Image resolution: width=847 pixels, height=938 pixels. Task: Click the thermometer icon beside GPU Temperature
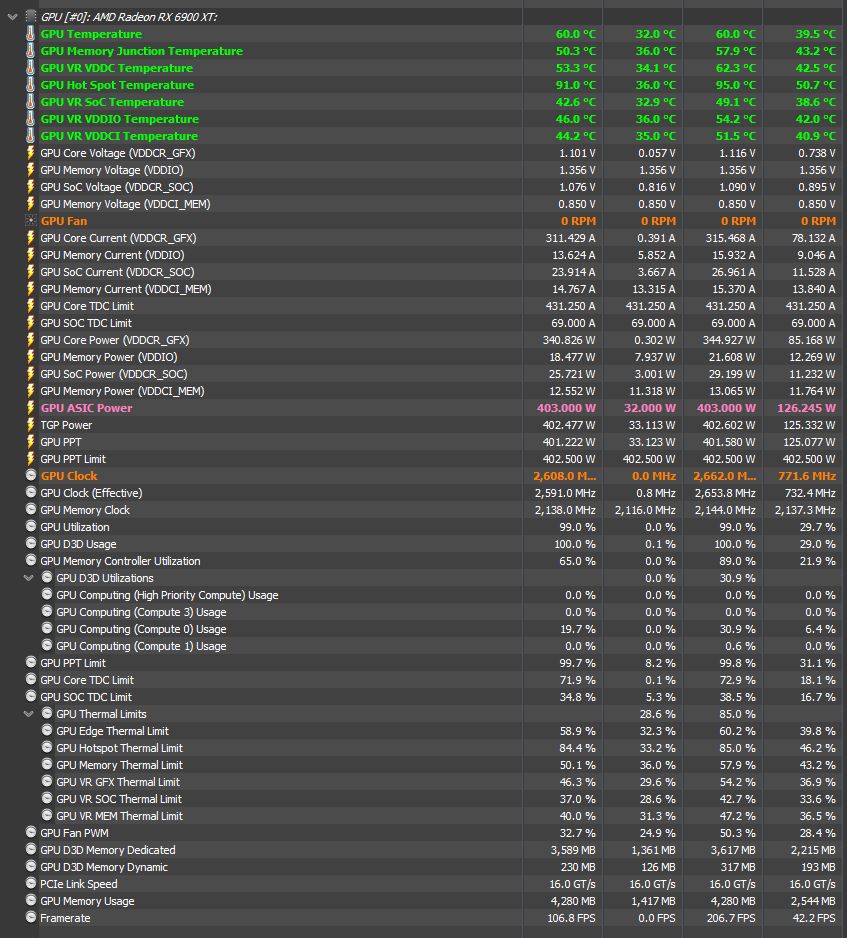(31, 34)
